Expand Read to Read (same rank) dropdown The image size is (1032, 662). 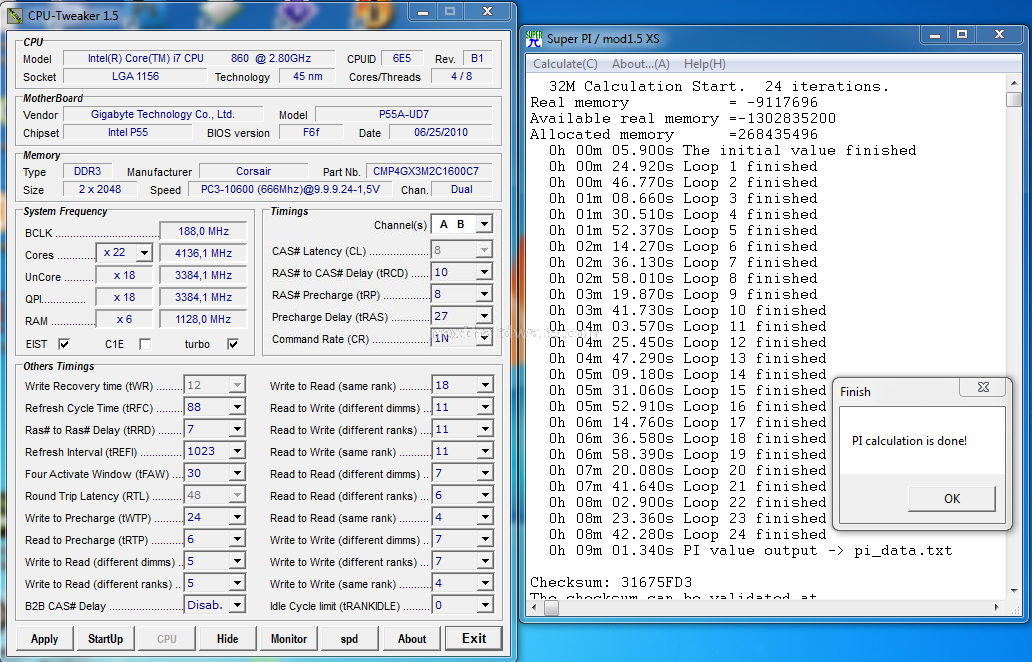click(x=485, y=517)
